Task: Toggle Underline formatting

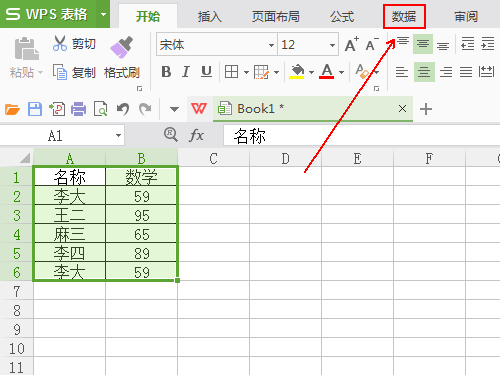Action: point(206,72)
